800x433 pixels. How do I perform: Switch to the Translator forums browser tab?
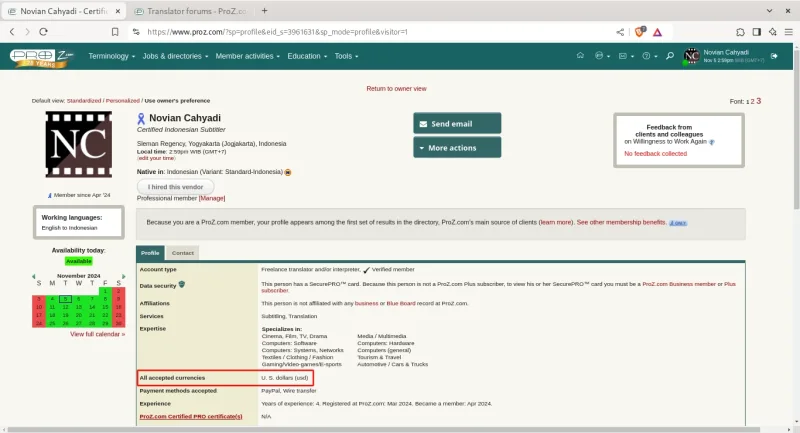tap(191, 11)
